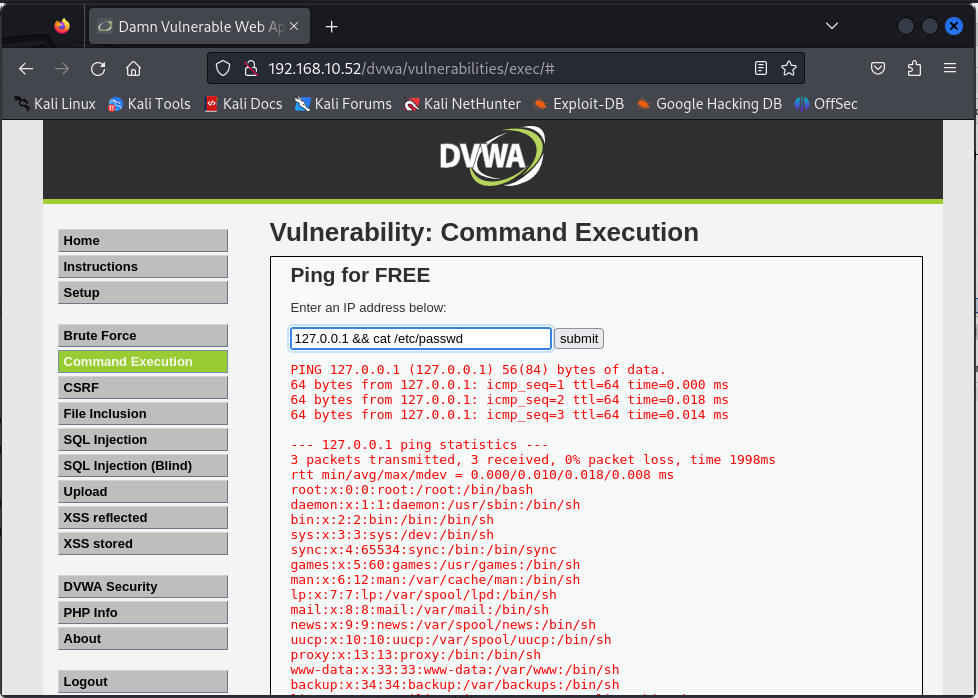Screen dimensions: 978x698
Task: Open the Exploit-DB bookmark
Action: tap(578, 104)
